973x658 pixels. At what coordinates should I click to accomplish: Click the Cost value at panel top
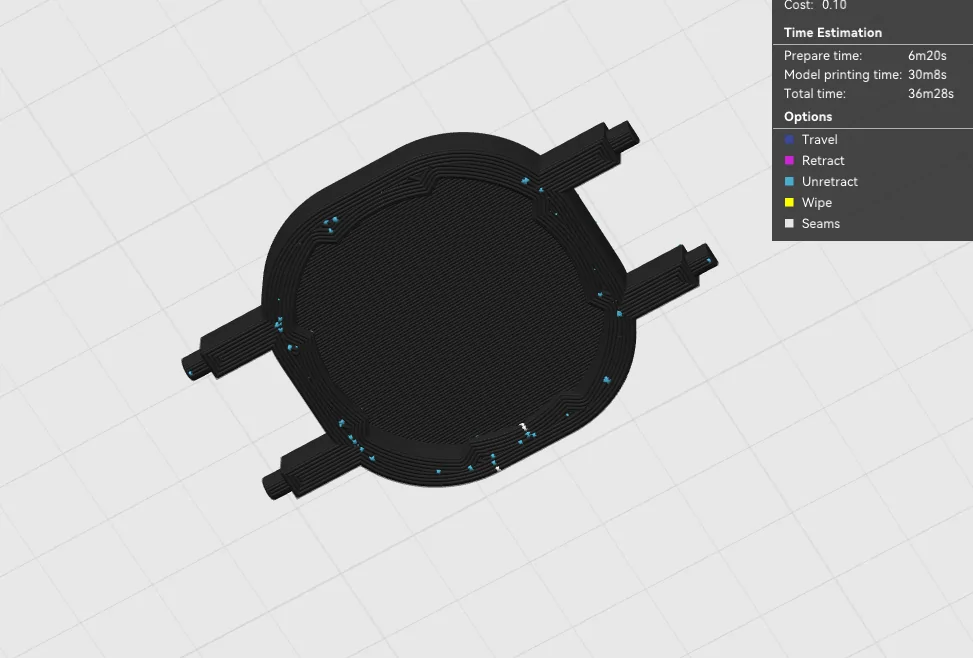click(834, 6)
